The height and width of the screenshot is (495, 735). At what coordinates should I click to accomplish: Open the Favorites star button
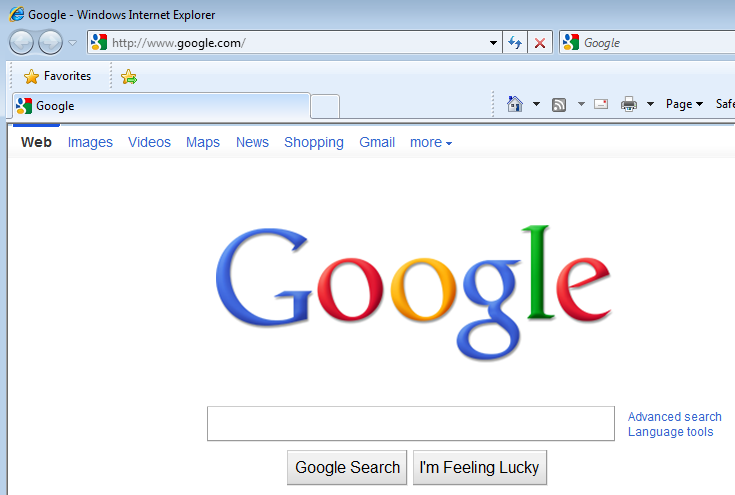pos(57,76)
